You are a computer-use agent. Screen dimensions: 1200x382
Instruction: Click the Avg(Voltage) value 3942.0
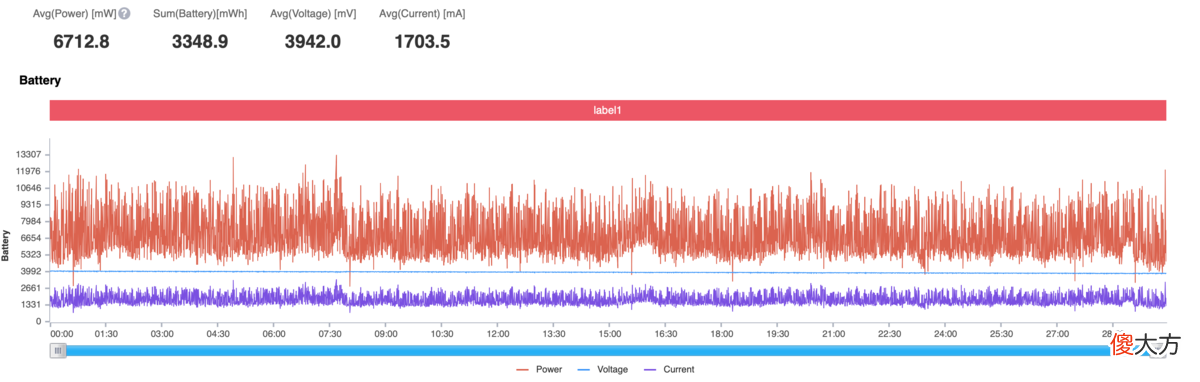point(312,42)
